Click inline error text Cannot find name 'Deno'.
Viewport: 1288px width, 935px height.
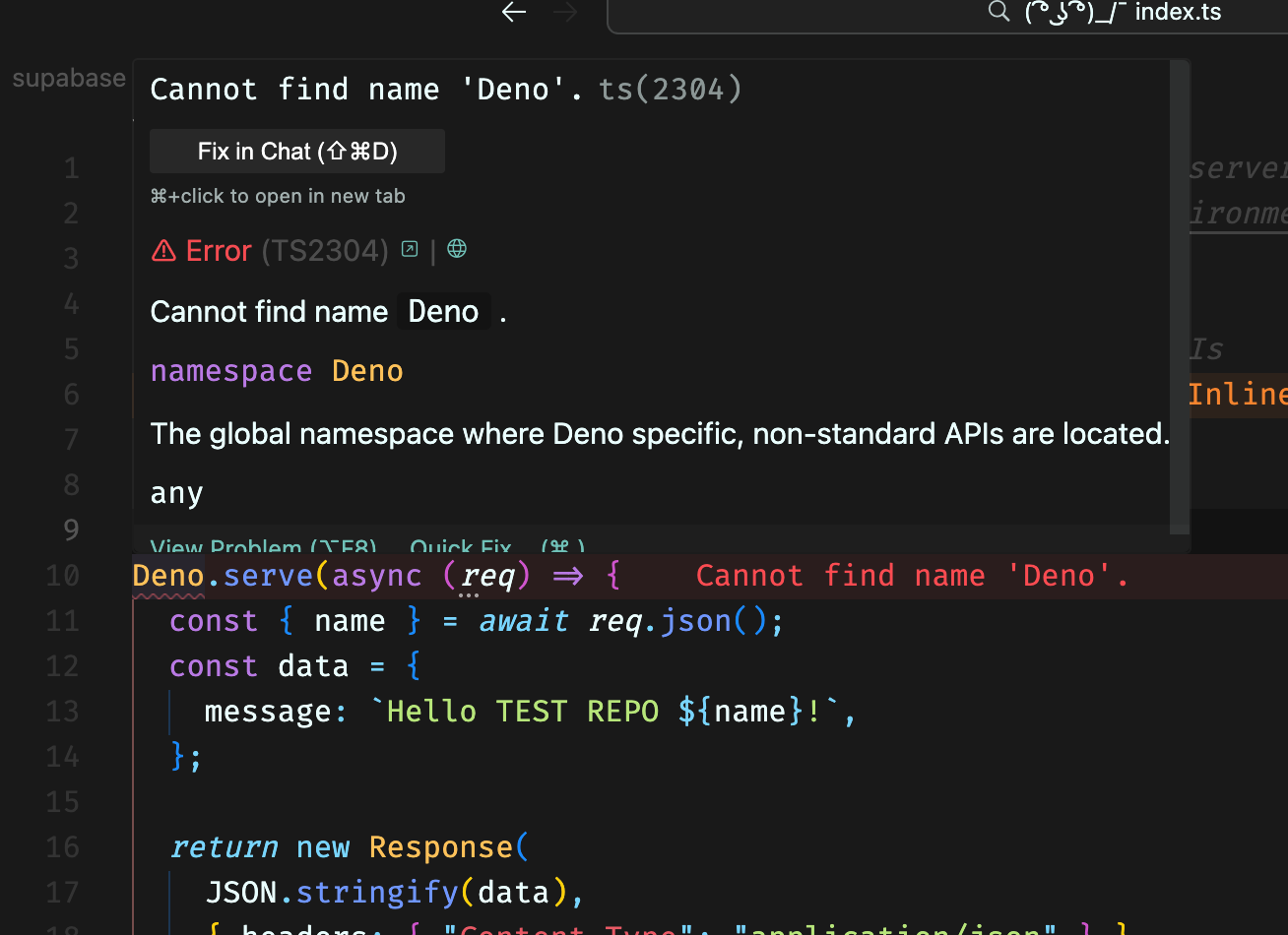[x=912, y=576]
